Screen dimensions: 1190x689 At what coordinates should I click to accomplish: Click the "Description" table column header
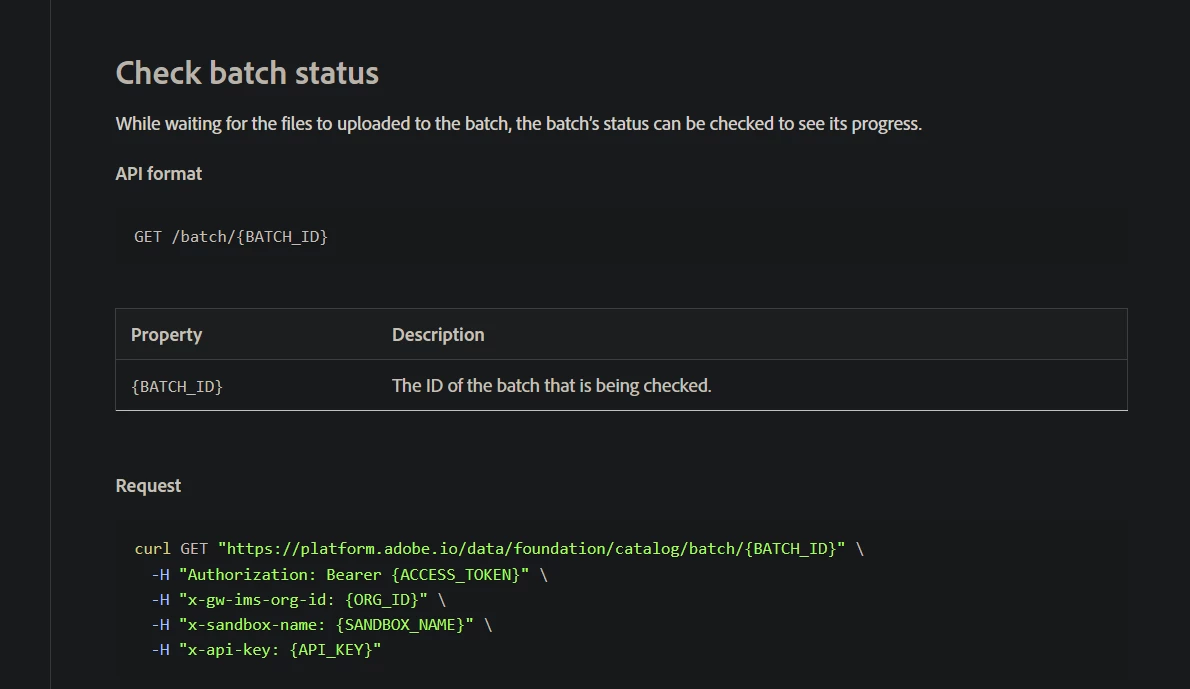[x=438, y=335]
